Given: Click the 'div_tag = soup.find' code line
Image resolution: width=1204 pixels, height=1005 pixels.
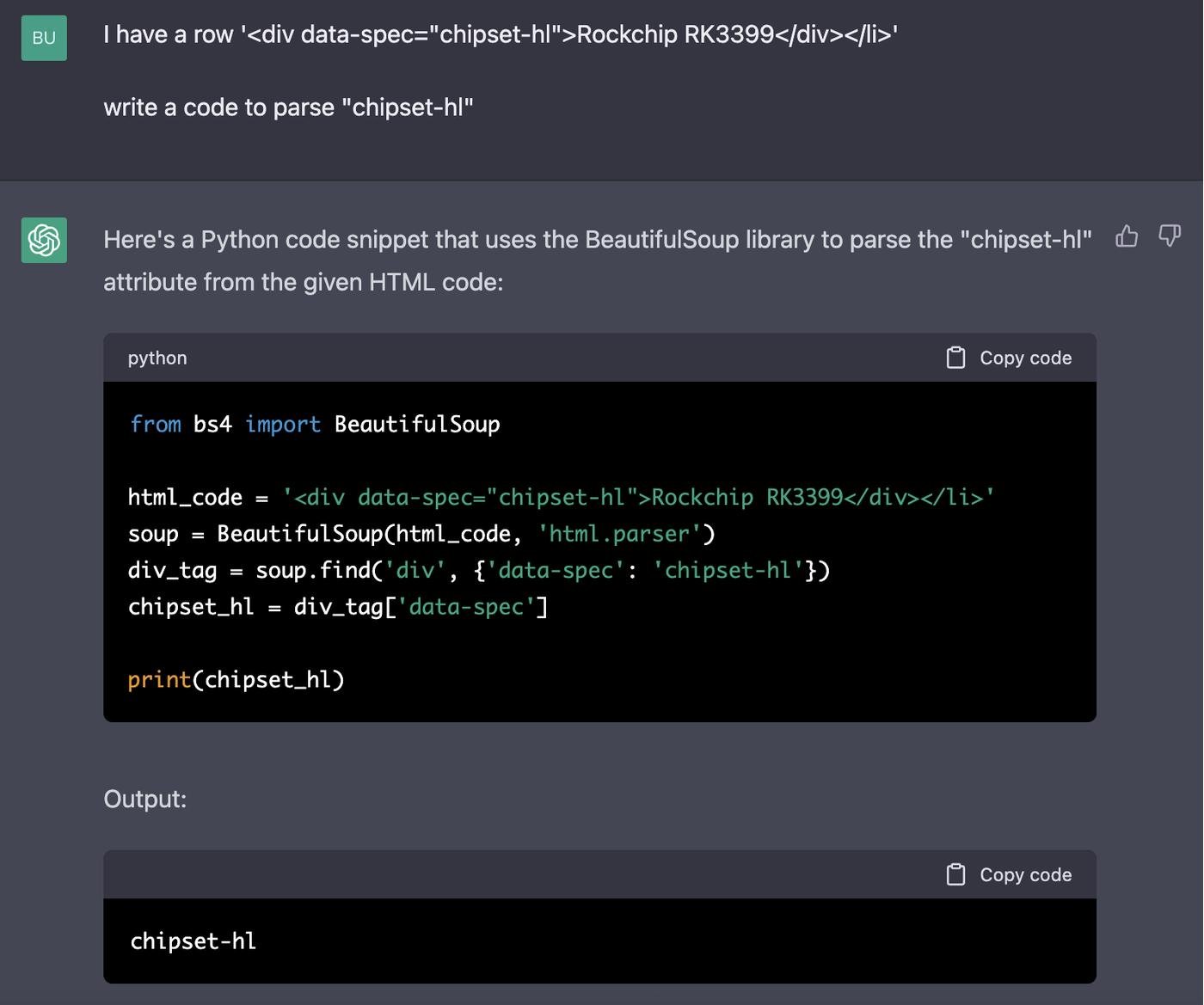Looking at the screenshot, I should [478, 570].
